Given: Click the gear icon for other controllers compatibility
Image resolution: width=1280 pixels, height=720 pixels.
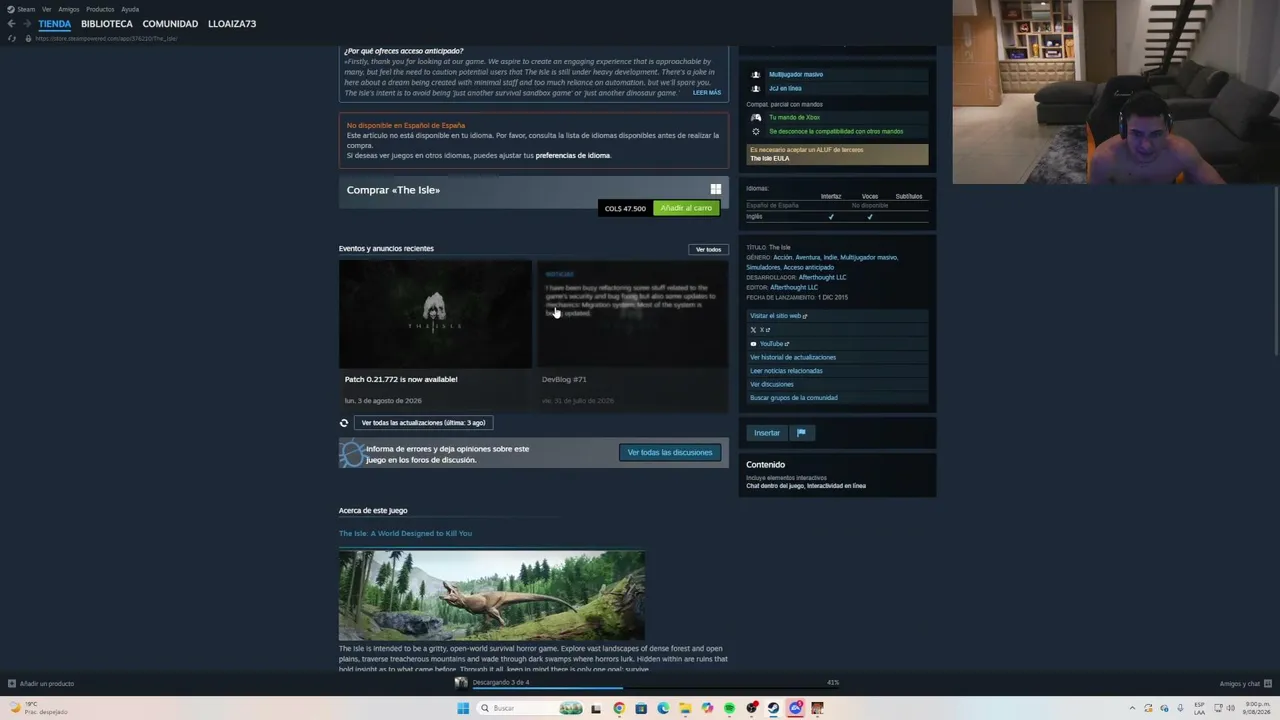Looking at the screenshot, I should point(756,131).
